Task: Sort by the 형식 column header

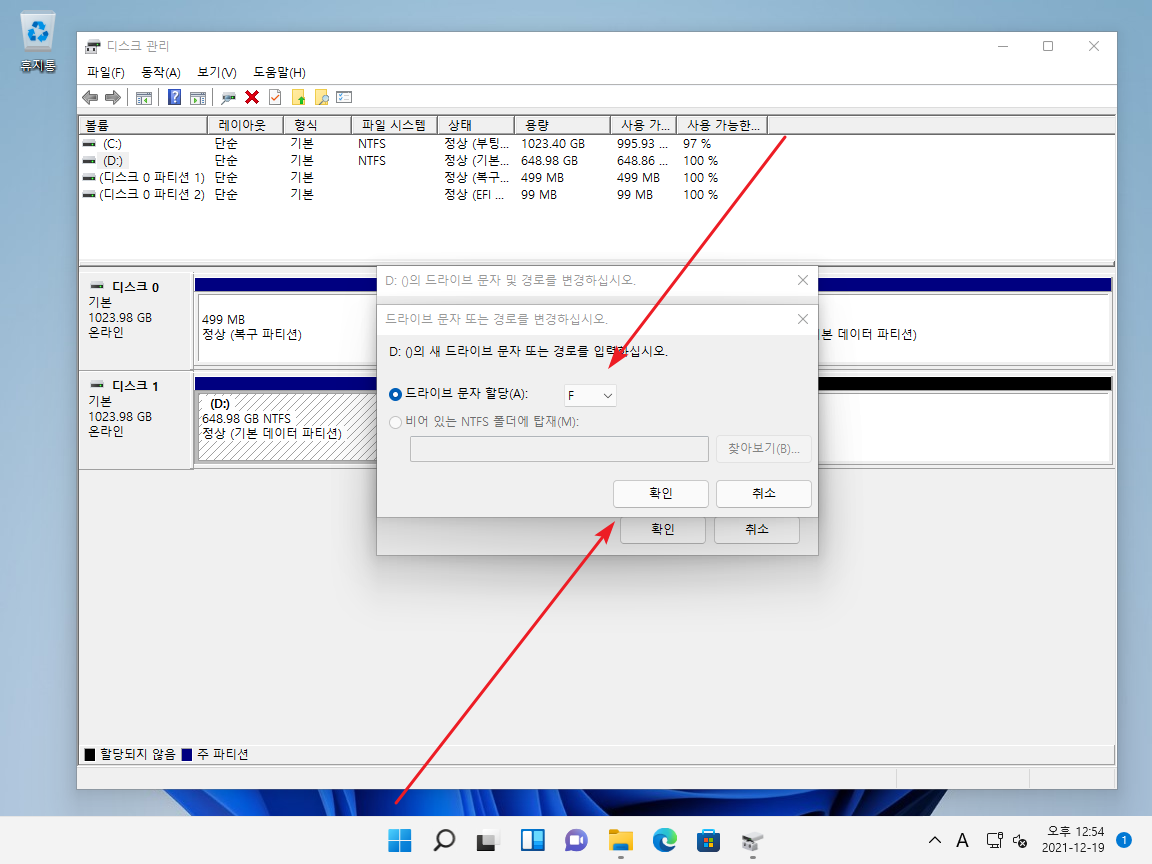Action: coord(317,126)
